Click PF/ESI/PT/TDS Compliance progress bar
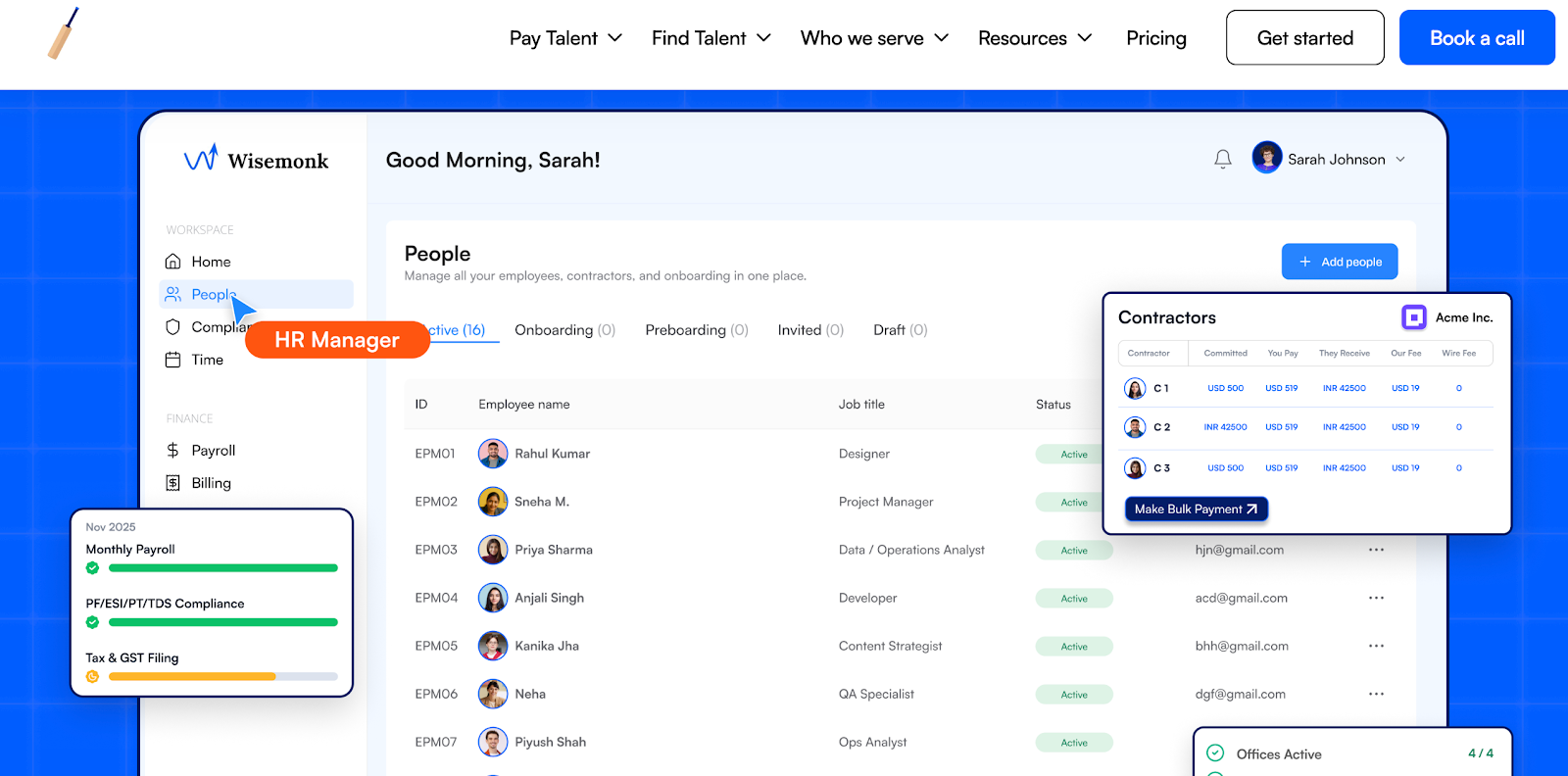Image resolution: width=1568 pixels, height=776 pixels. [x=223, y=622]
